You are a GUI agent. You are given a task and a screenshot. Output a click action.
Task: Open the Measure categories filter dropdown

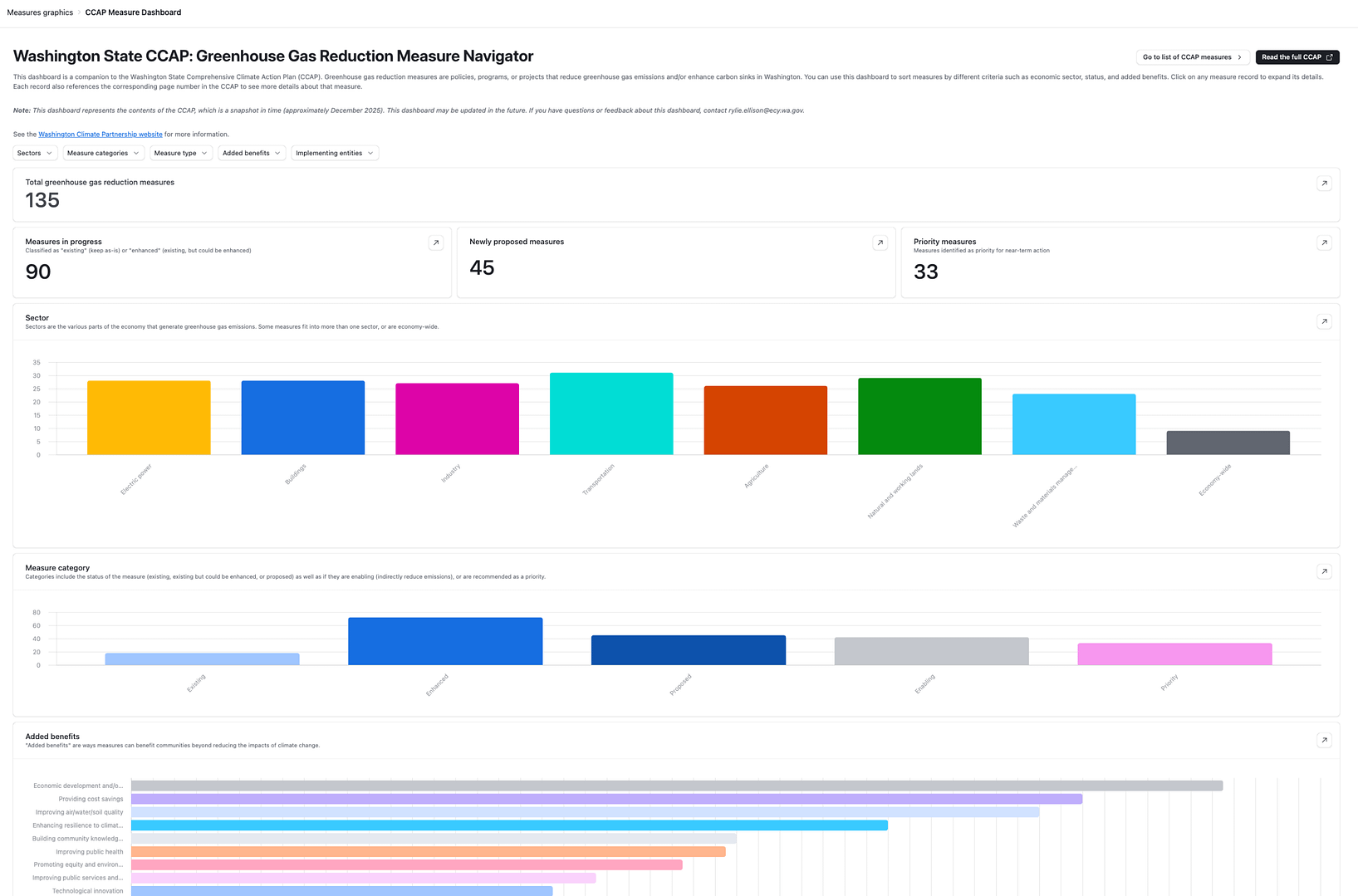click(104, 153)
